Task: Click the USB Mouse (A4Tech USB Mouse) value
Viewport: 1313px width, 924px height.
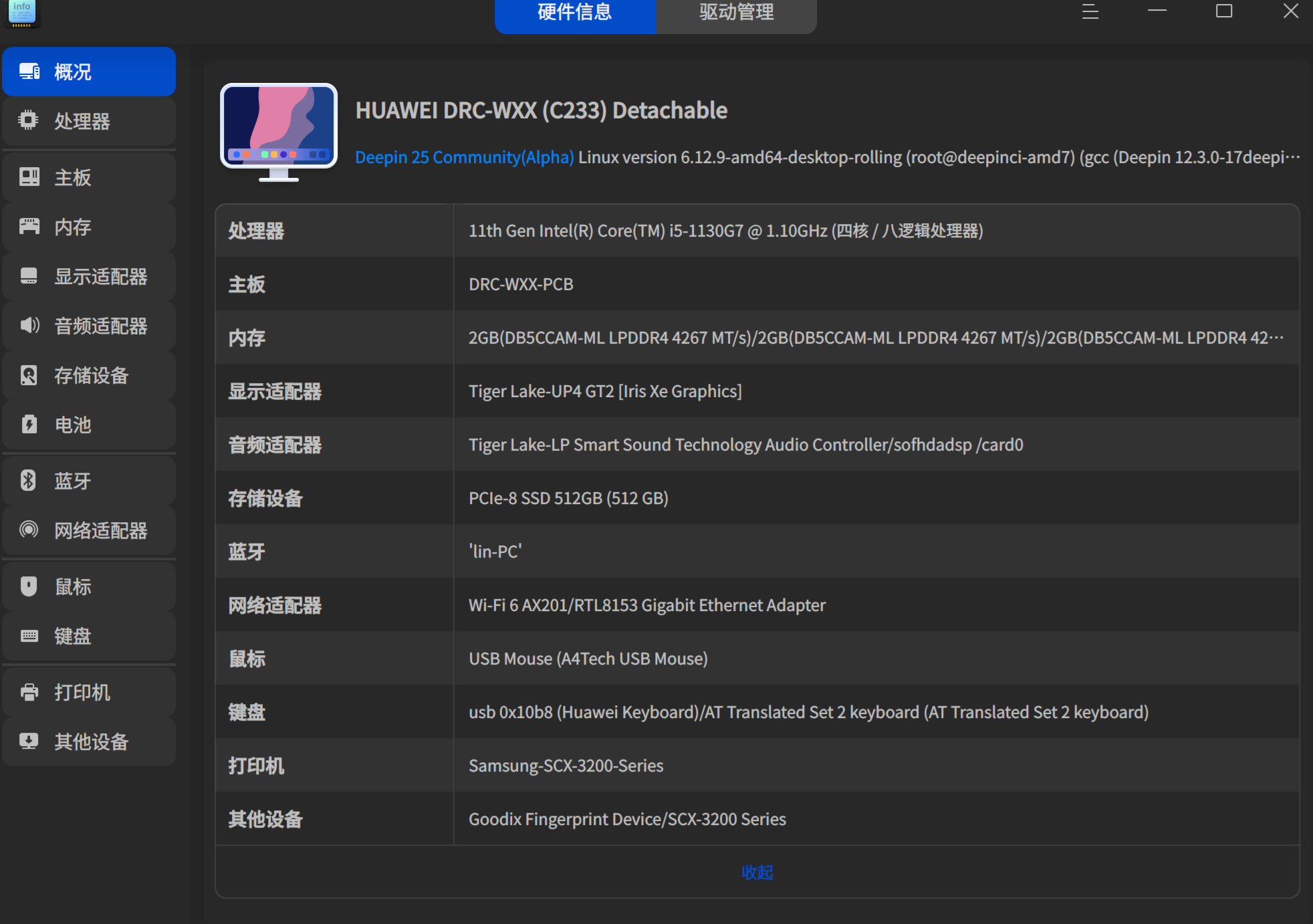Action: [588, 659]
